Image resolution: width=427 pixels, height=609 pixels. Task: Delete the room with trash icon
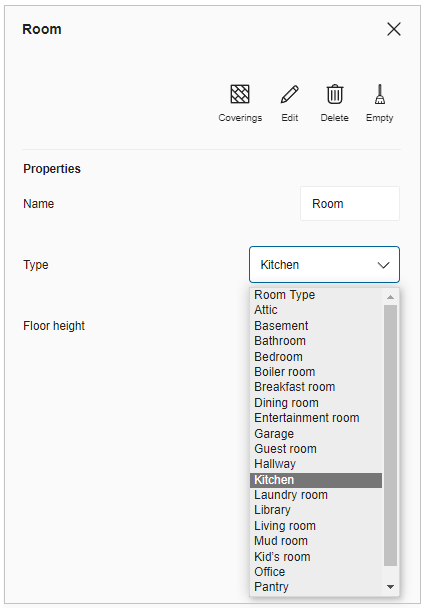(335, 94)
